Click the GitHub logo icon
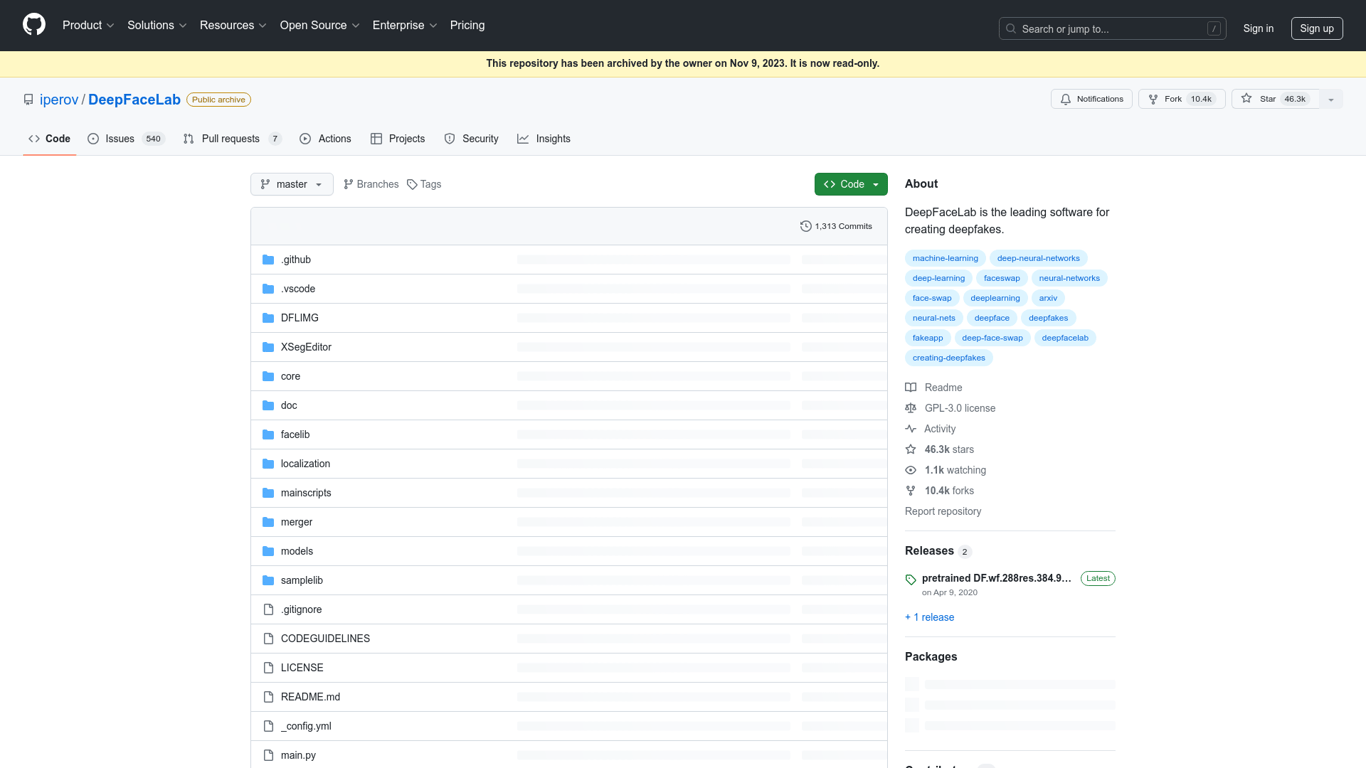This screenshot has width=1366, height=768. tap(34, 25)
